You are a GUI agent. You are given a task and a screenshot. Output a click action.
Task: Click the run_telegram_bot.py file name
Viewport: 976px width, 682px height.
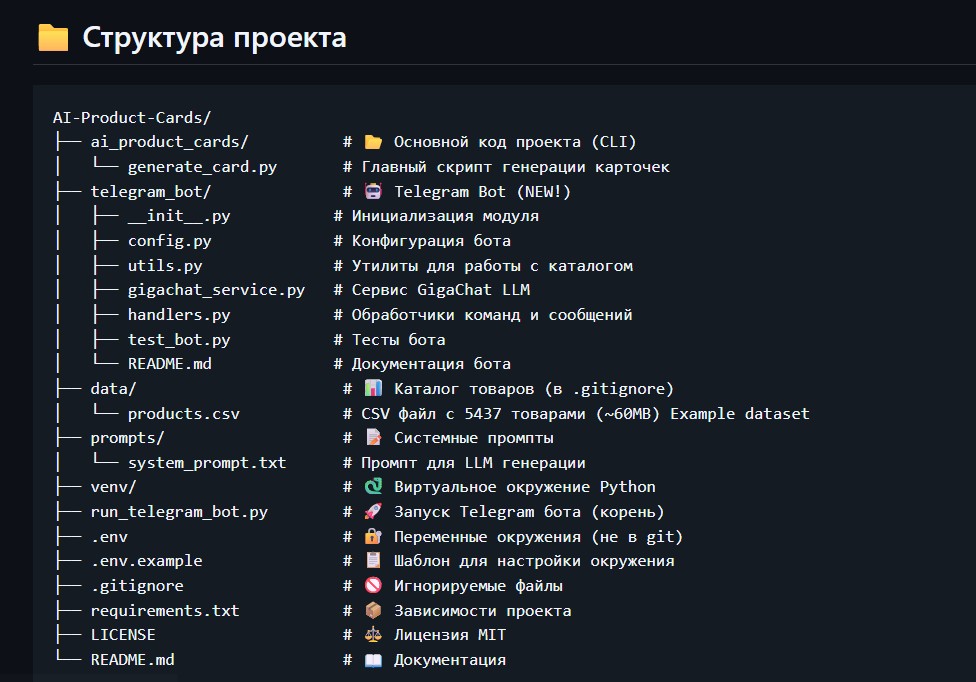178,511
